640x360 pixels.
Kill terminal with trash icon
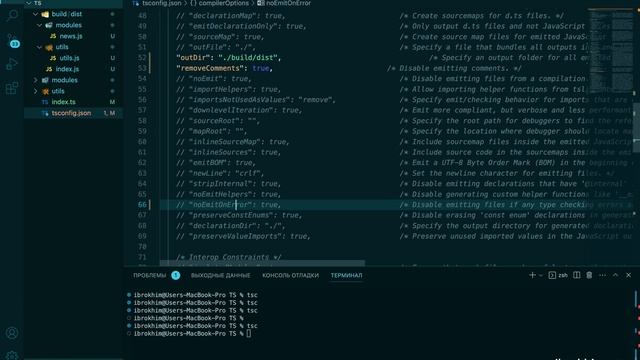click(589, 276)
